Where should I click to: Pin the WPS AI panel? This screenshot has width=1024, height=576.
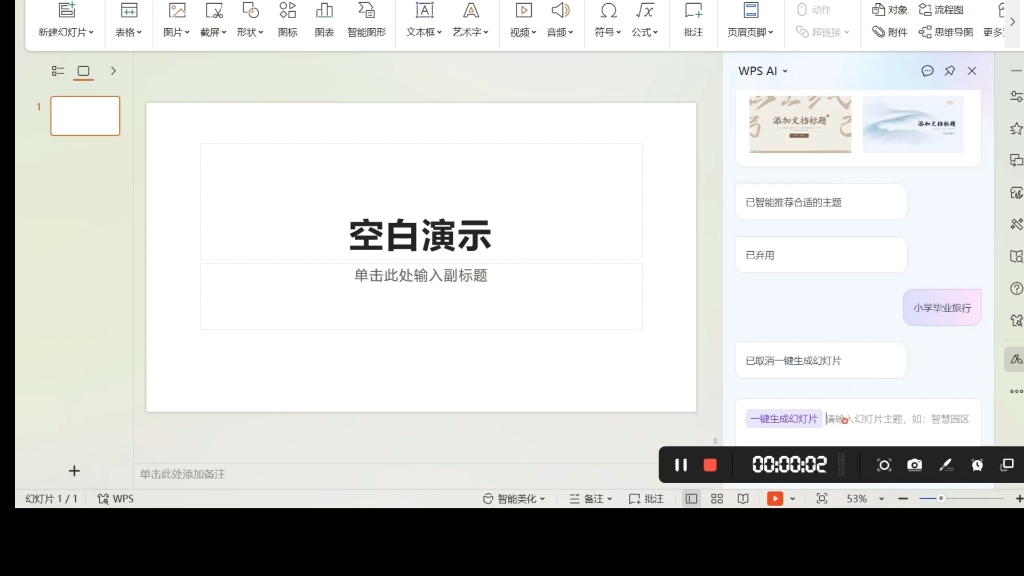[950, 71]
